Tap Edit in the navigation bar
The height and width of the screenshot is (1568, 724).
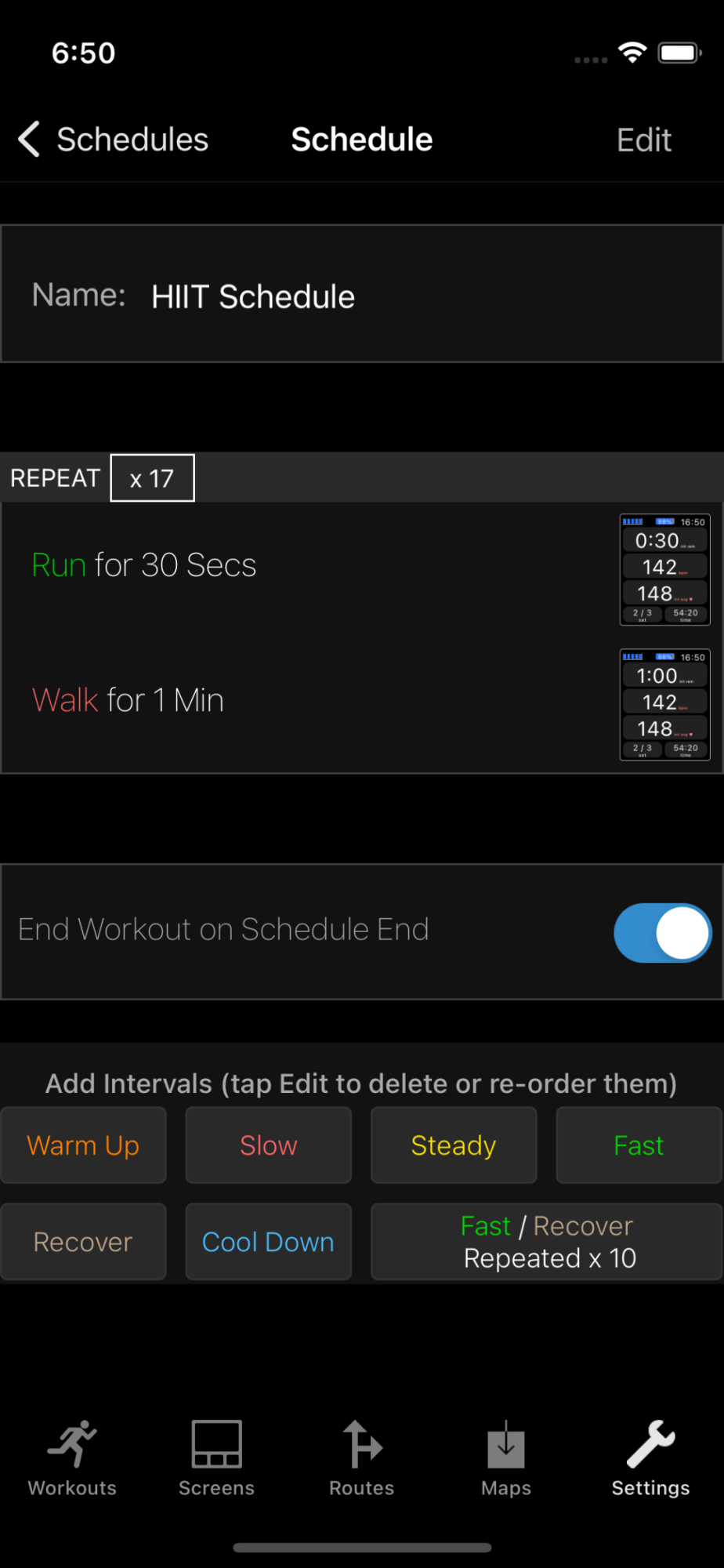[643, 140]
